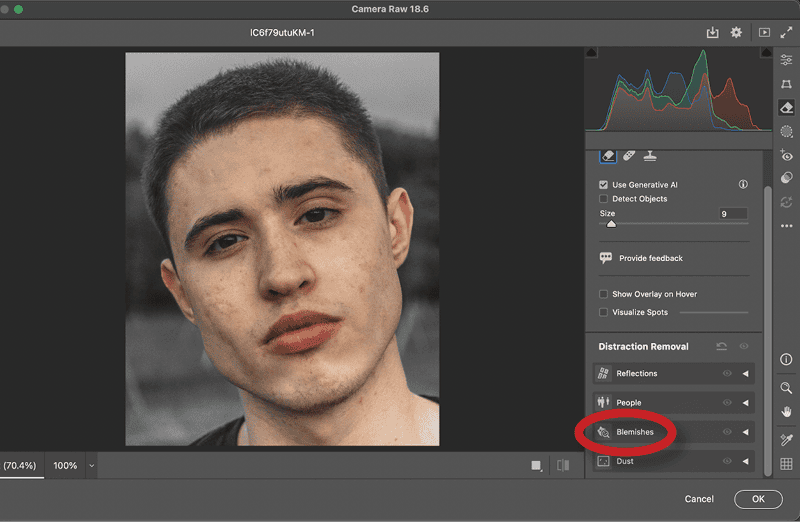Open the zoom level dropdown arrow

(x=92, y=465)
